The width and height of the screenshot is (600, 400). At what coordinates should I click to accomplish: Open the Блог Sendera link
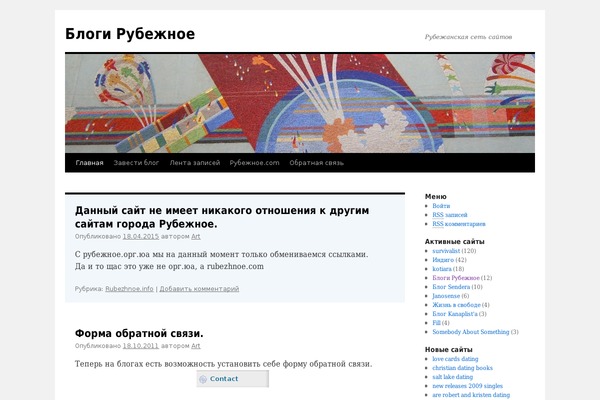point(451,287)
